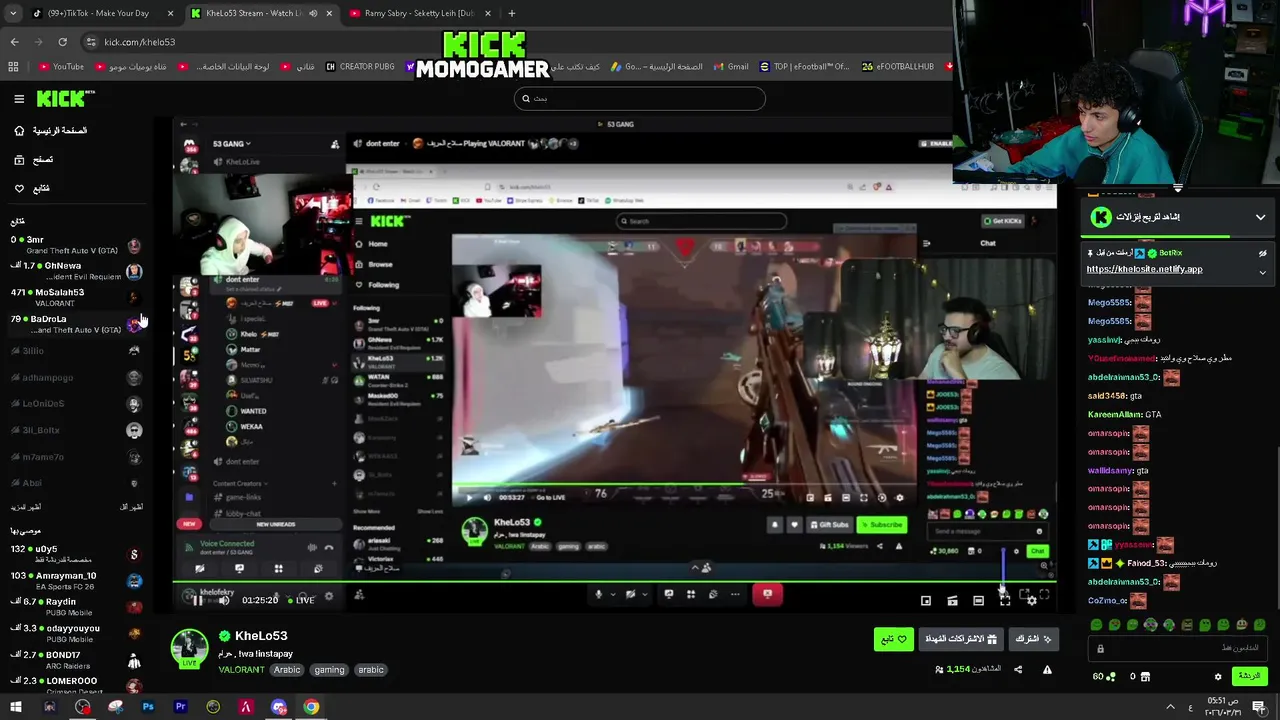Image resolution: width=1280 pixels, height=720 pixels.
Task: Select the gaming tag
Action: (329, 670)
